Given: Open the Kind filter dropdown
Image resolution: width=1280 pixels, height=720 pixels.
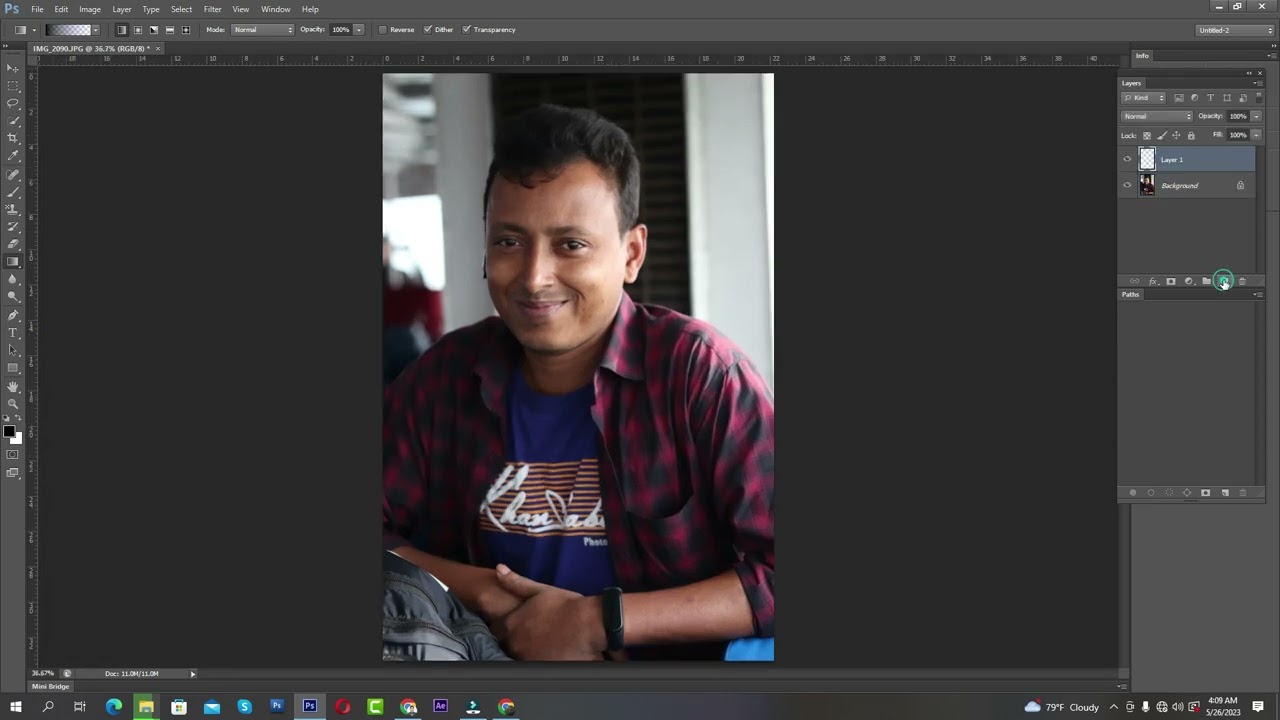Looking at the screenshot, I should [1144, 98].
